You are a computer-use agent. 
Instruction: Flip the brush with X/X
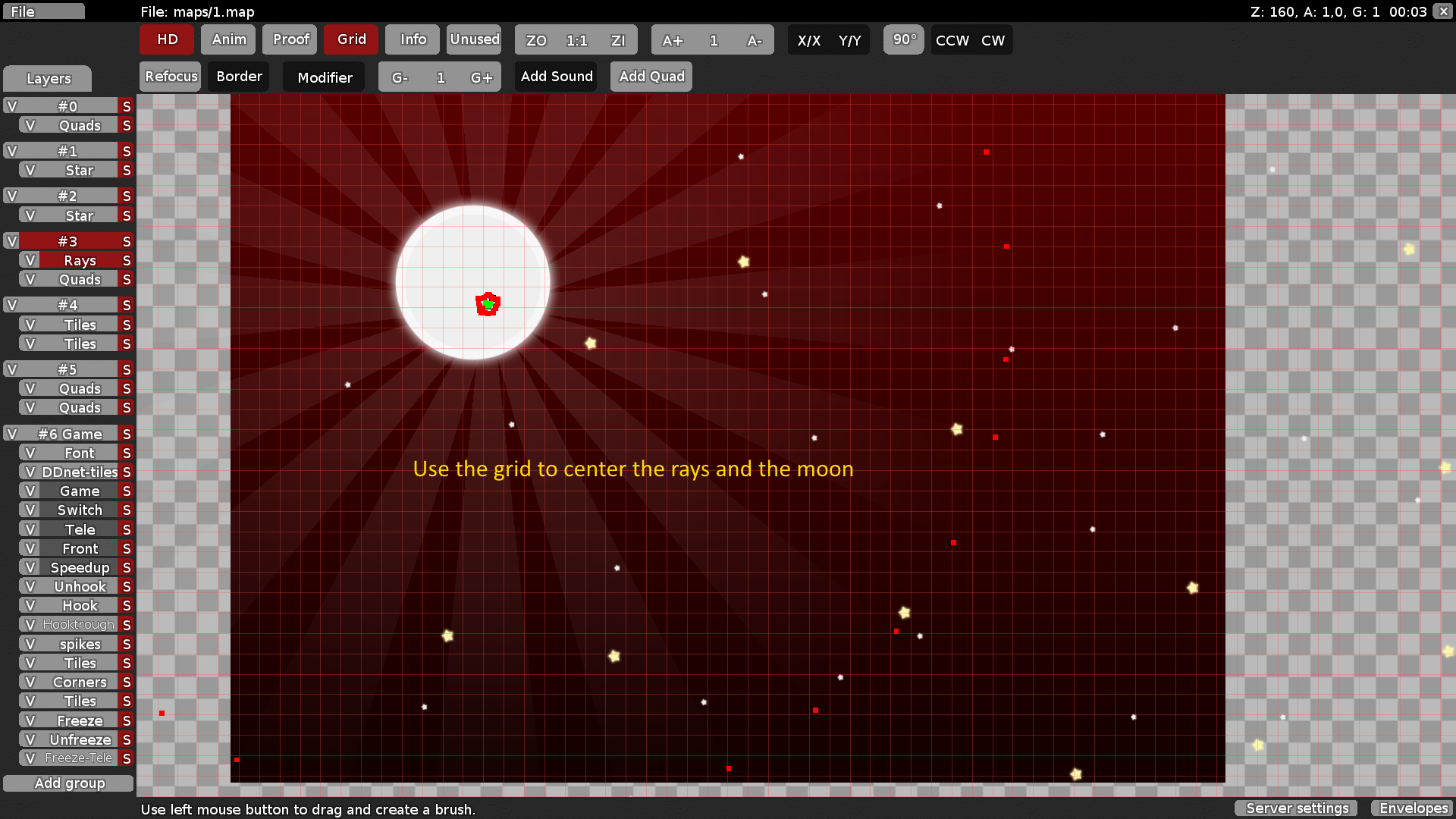click(808, 40)
